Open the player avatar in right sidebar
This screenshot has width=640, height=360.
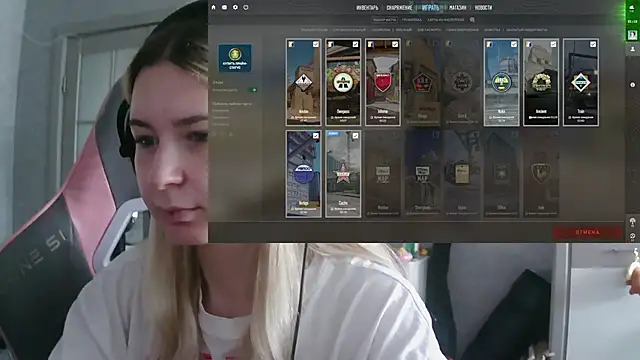click(x=632, y=35)
